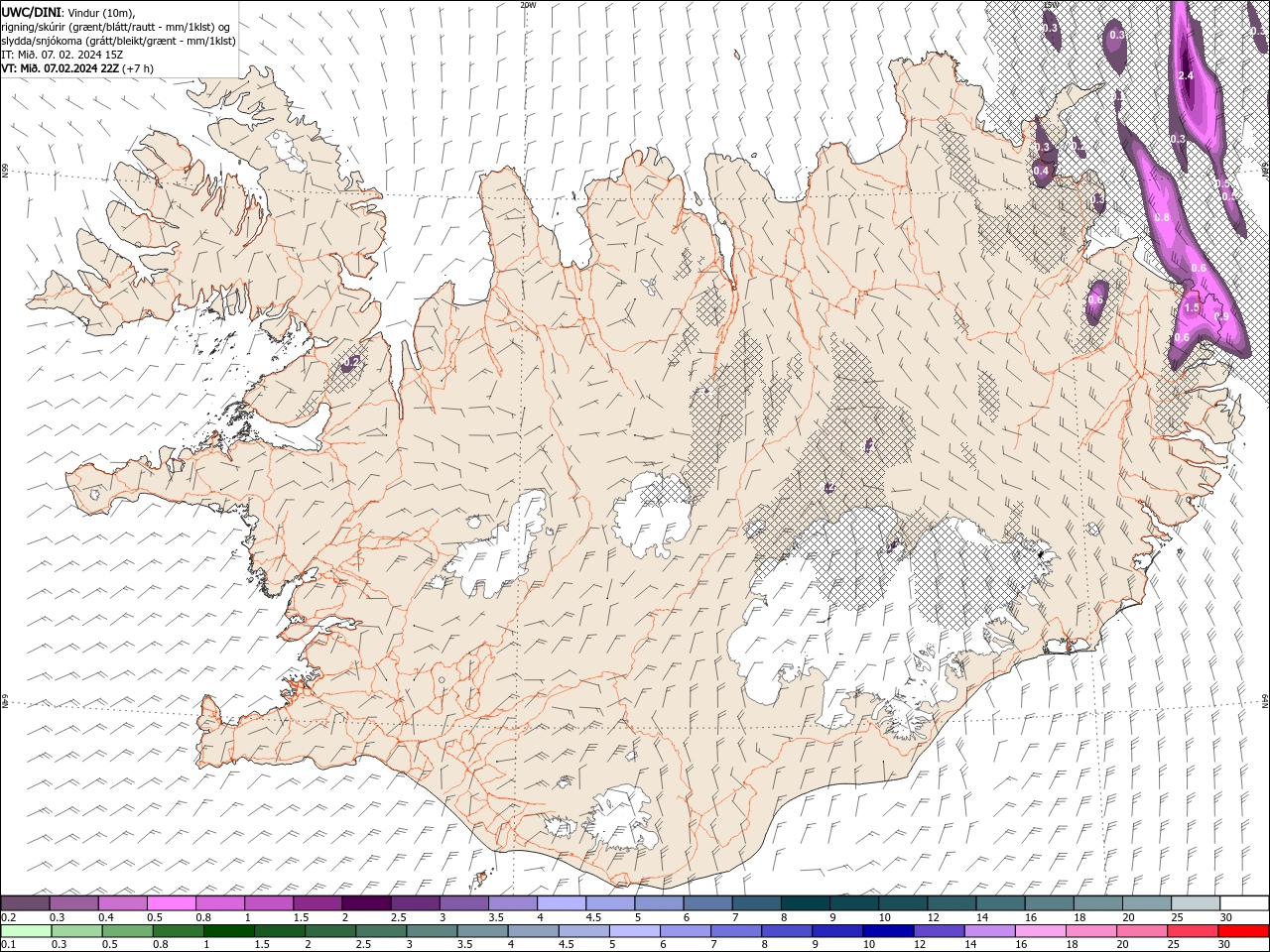Click the 'UWC/DINI' title in header
The image size is (1270, 952).
pos(32,12)
